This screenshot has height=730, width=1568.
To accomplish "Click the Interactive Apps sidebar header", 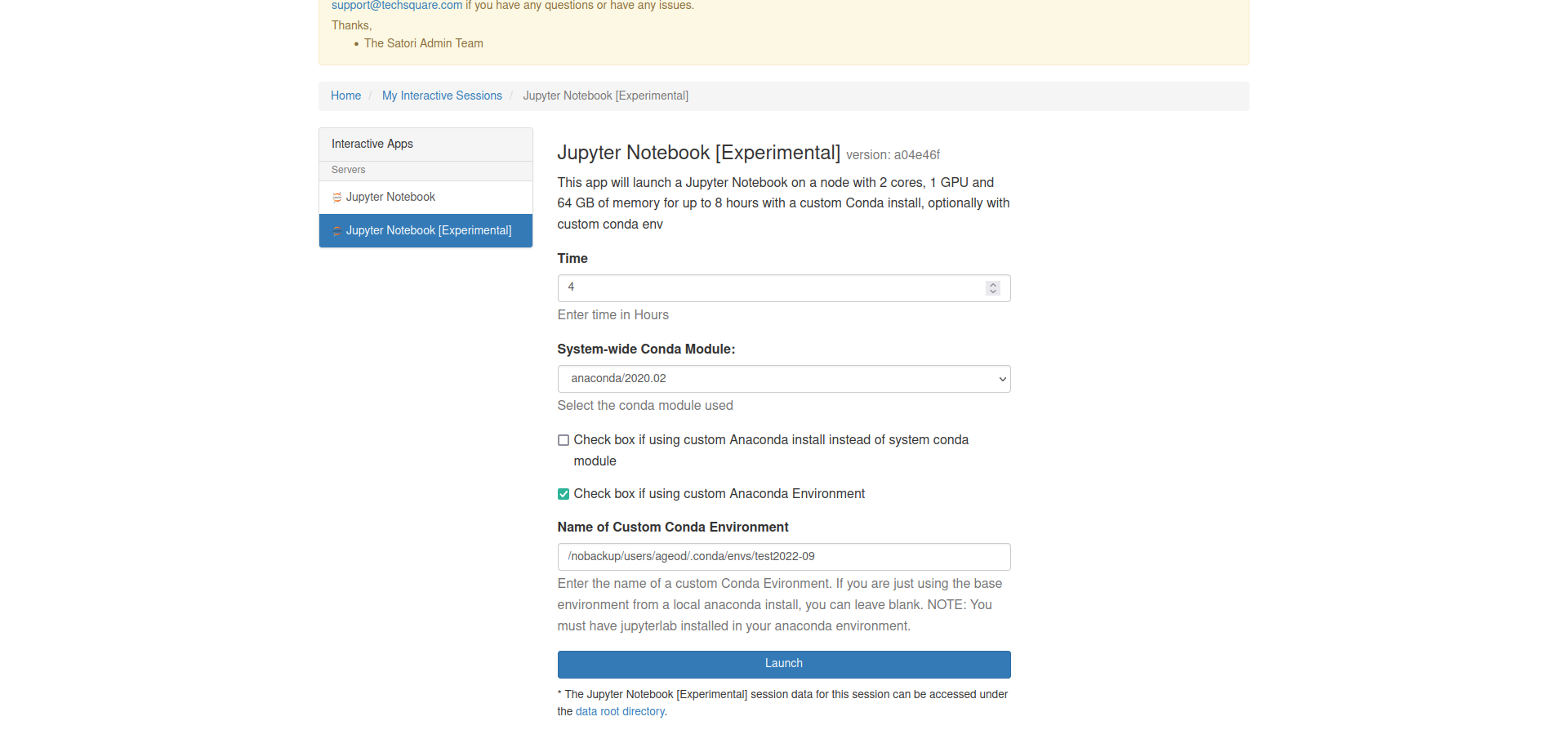I will pyautogui.click(x=425, y=144).
